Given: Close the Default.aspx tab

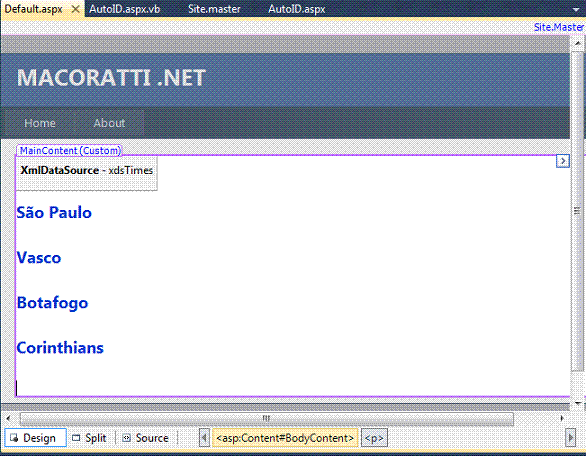Looking at the screenshot, I should coord(75,9).
